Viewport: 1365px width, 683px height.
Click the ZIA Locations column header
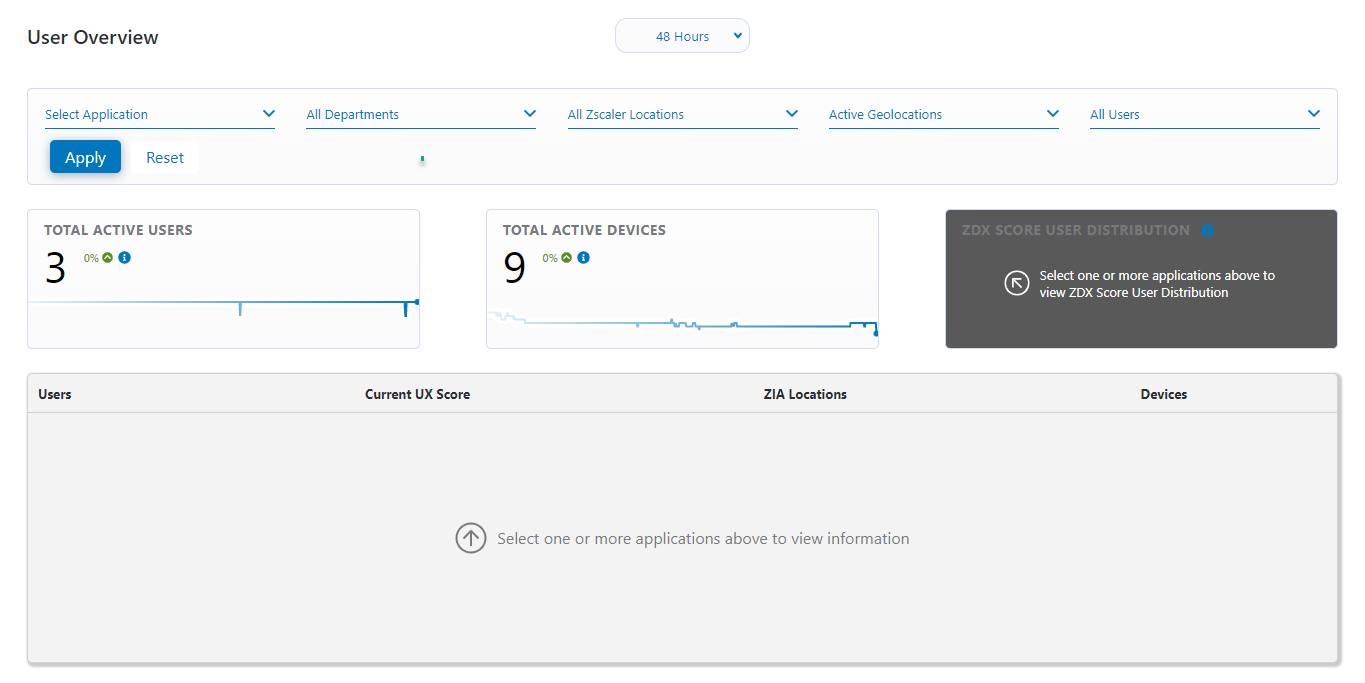(805, 394)
